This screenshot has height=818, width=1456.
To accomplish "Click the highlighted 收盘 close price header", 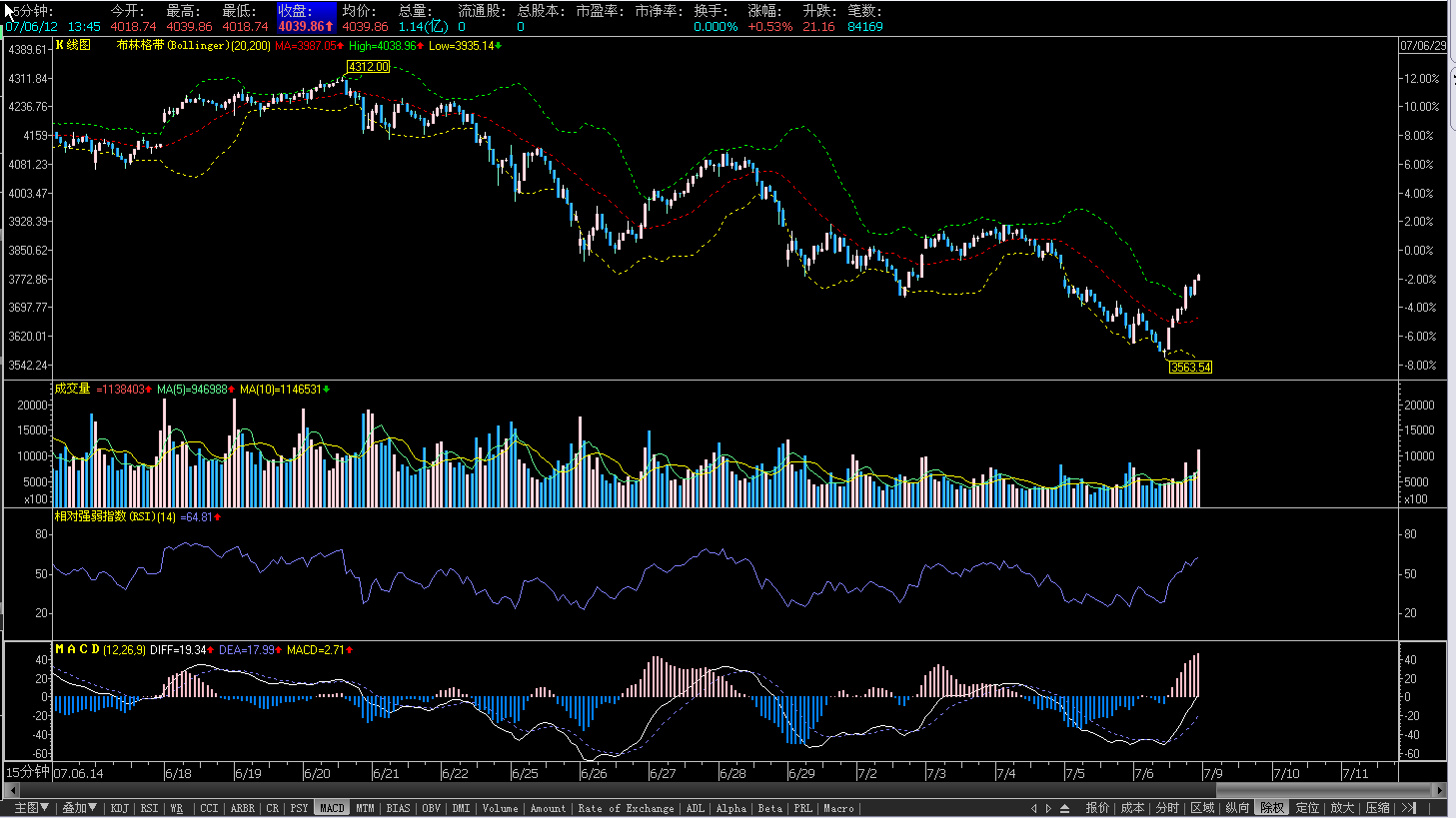I will [x=307, y=18].
